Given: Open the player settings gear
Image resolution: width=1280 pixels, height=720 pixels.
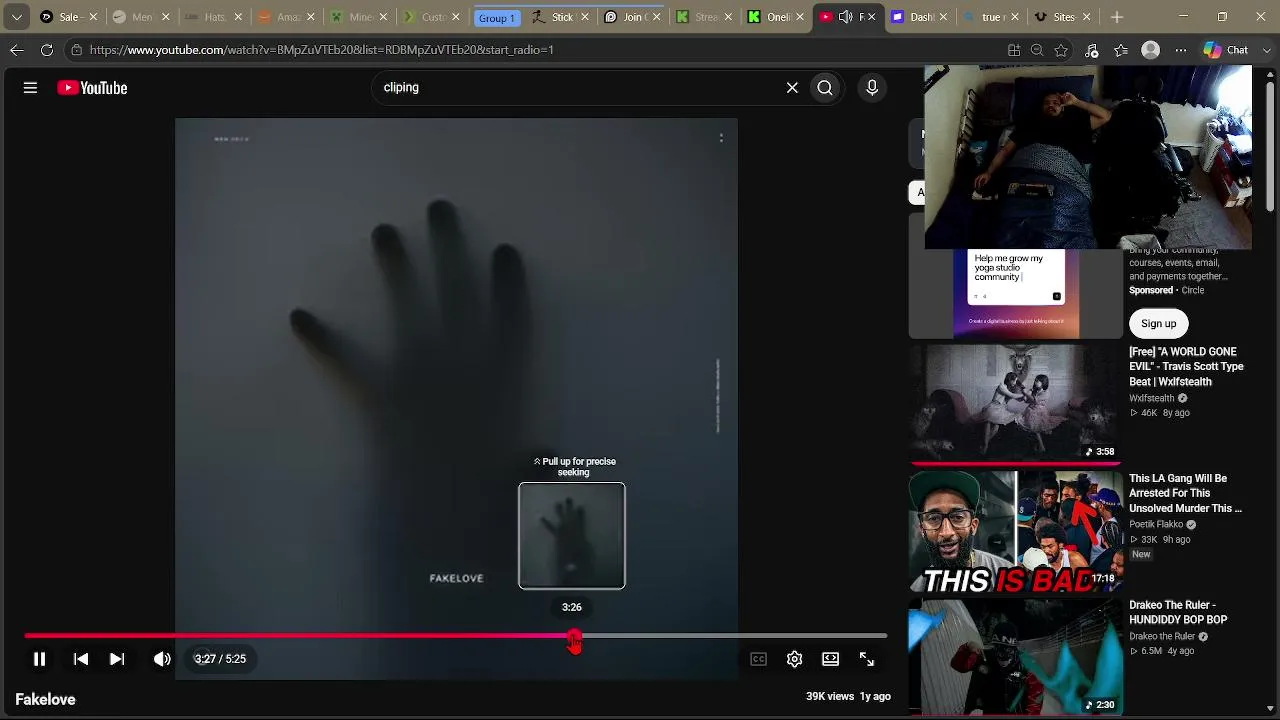Looking at the screenshot, I should (x=794, y=659).
